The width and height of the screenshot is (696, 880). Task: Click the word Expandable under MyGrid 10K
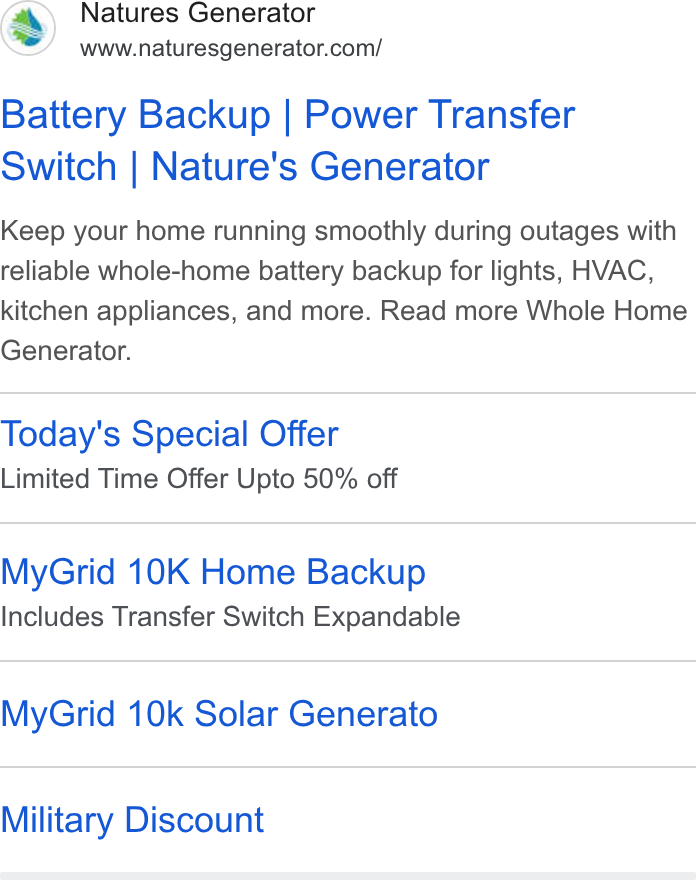coord(387,616)
